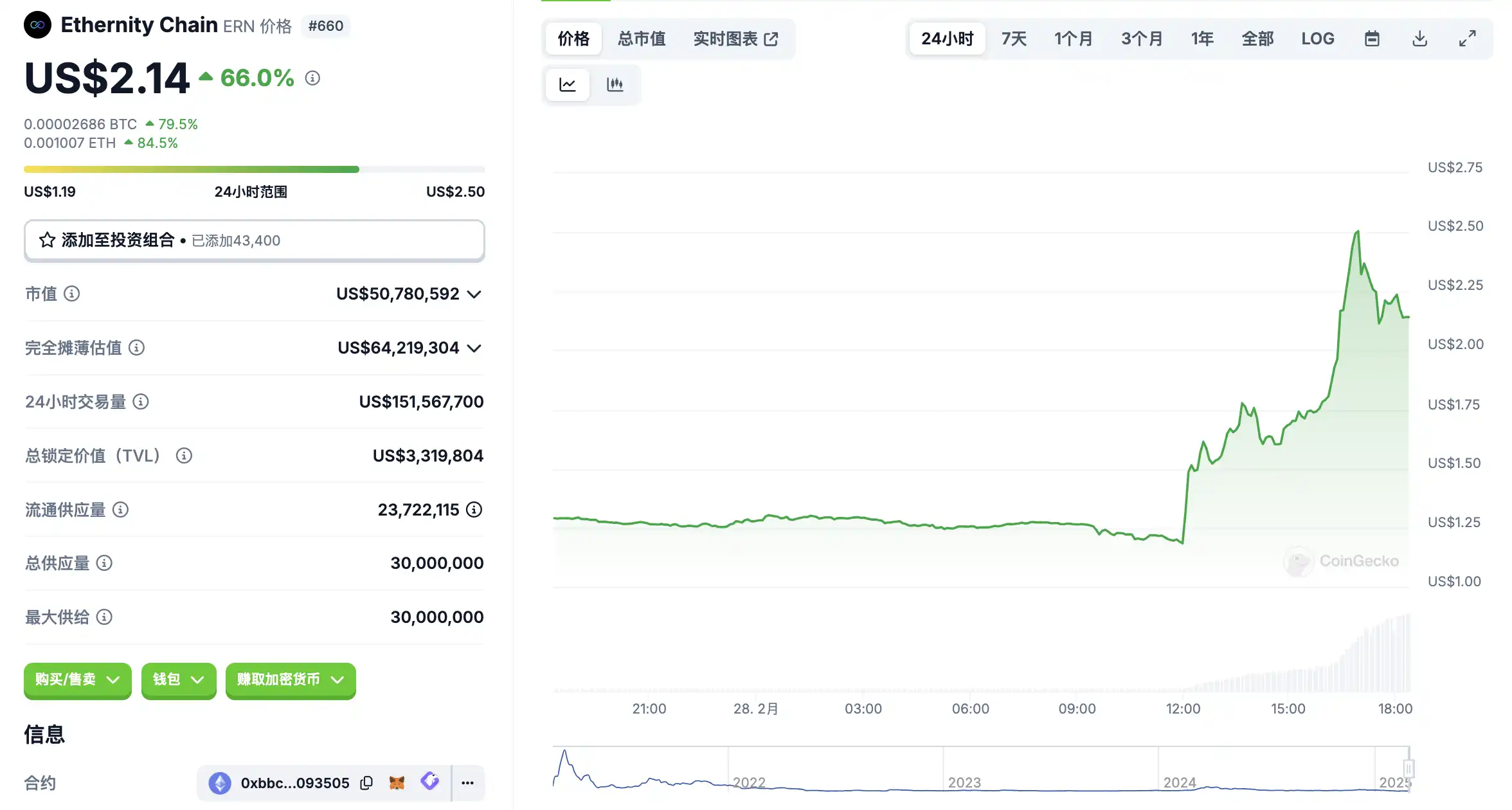Select the 1年 time range
Viewport: 1512px width, 810px height.
point(1202,39)
